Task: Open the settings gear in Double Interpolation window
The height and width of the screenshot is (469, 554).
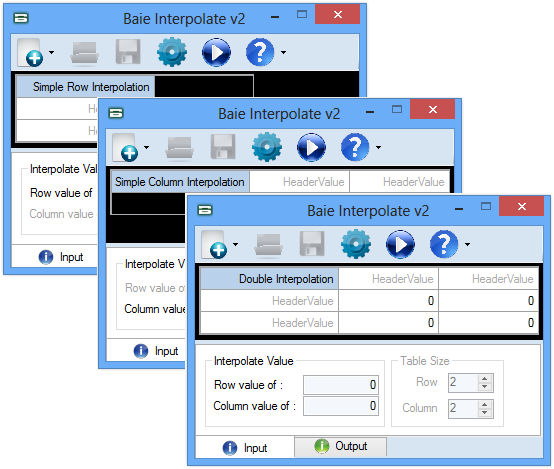Action: coord(356,244)
